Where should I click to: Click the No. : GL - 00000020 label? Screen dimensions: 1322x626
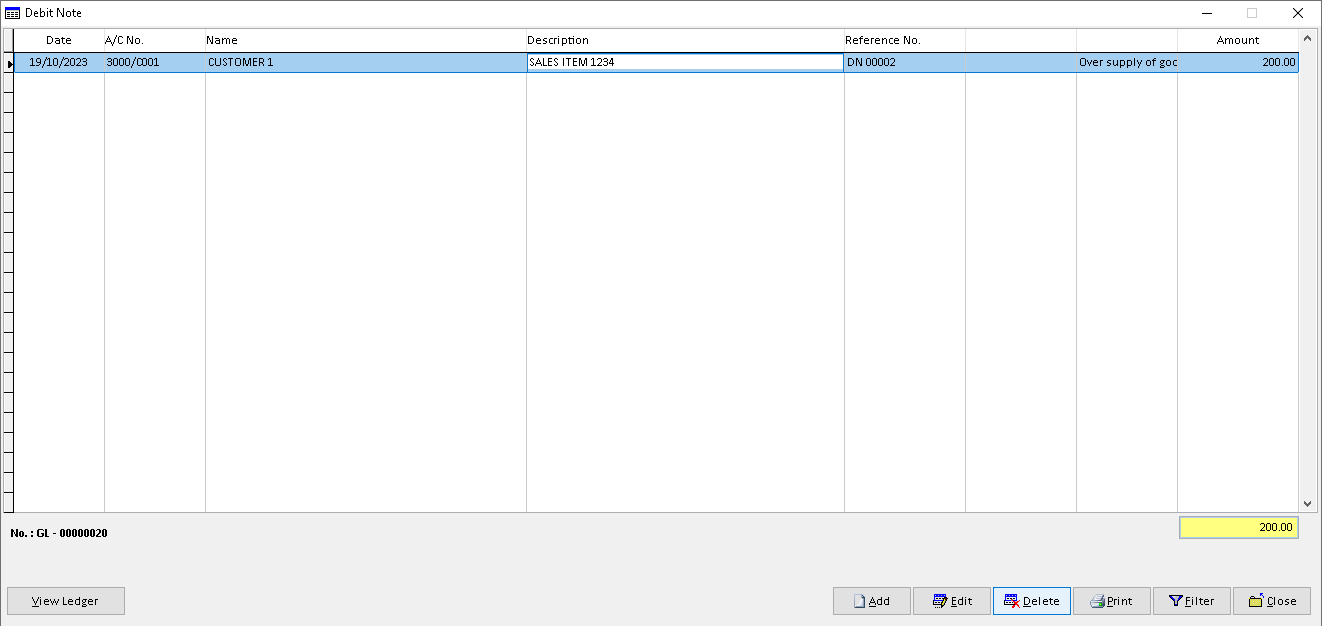pos(59,533)
